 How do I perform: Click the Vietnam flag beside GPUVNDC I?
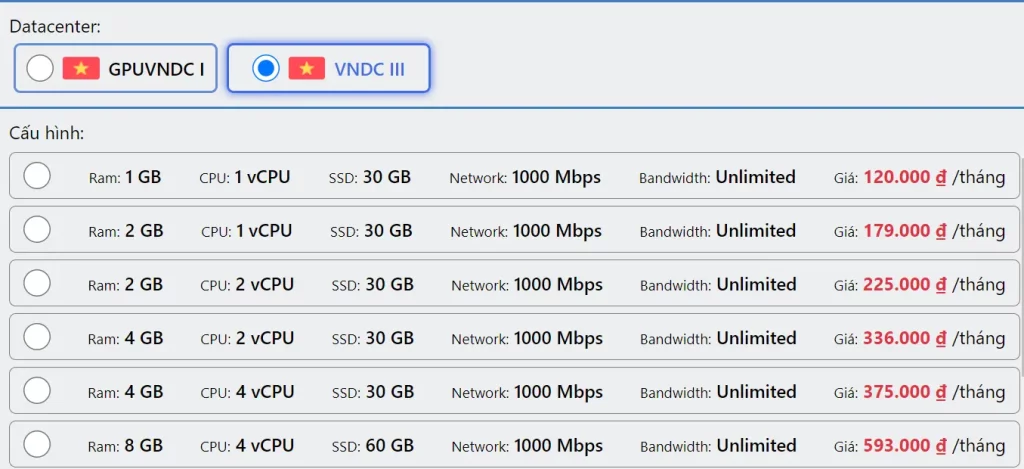pos(81,68)
